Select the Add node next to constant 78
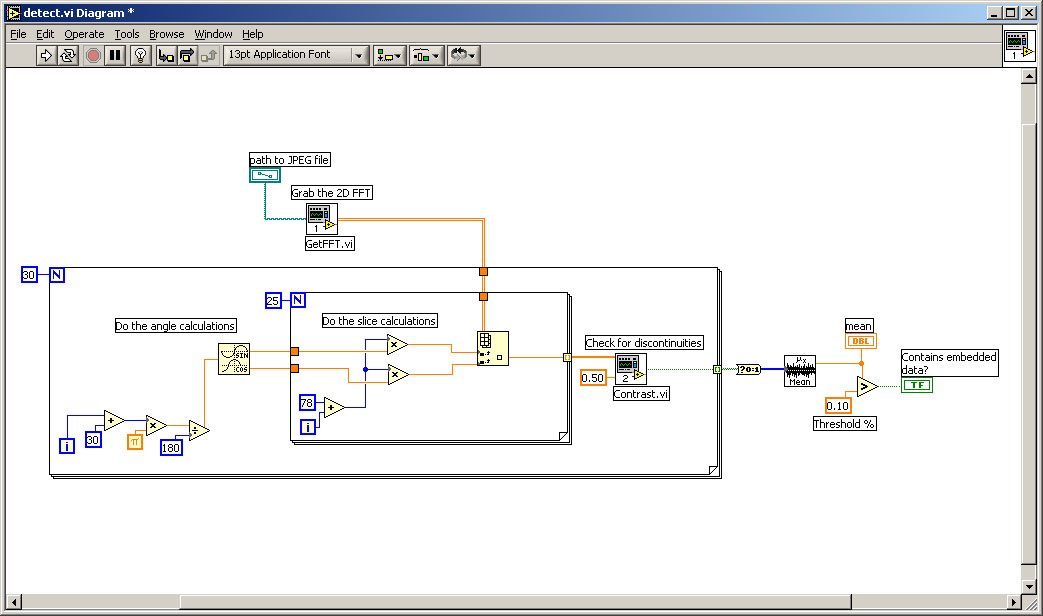Viewport: 1043px width, 616px height. tap(334, 407)
